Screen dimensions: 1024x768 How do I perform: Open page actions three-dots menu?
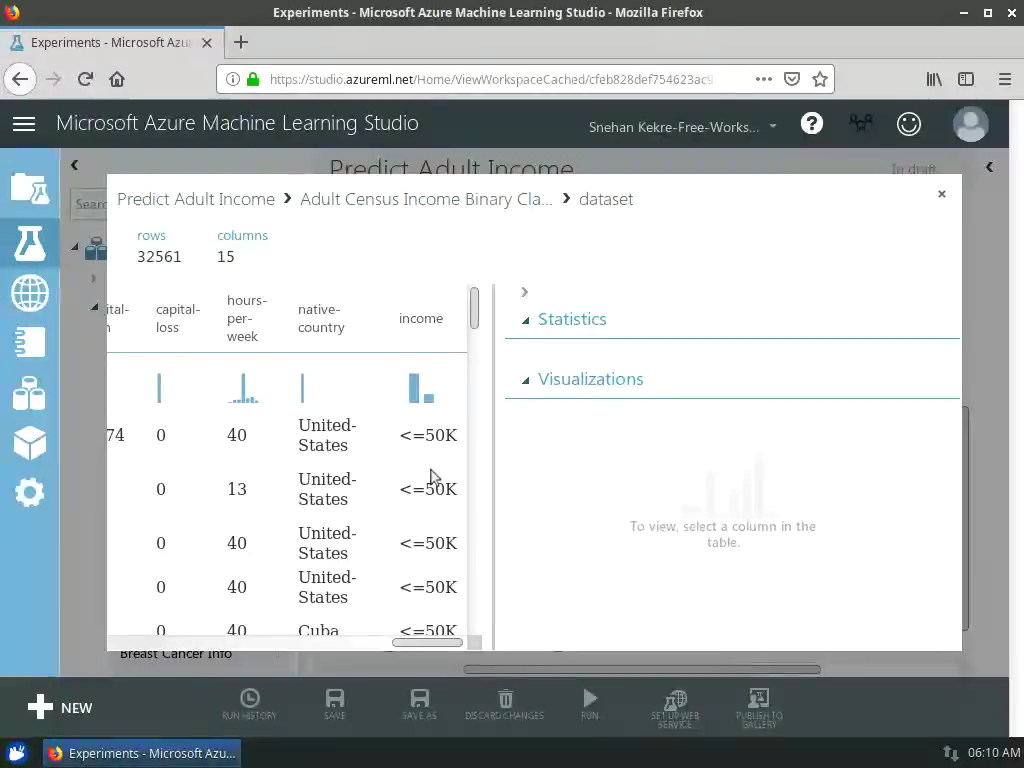tap(763, 80)
